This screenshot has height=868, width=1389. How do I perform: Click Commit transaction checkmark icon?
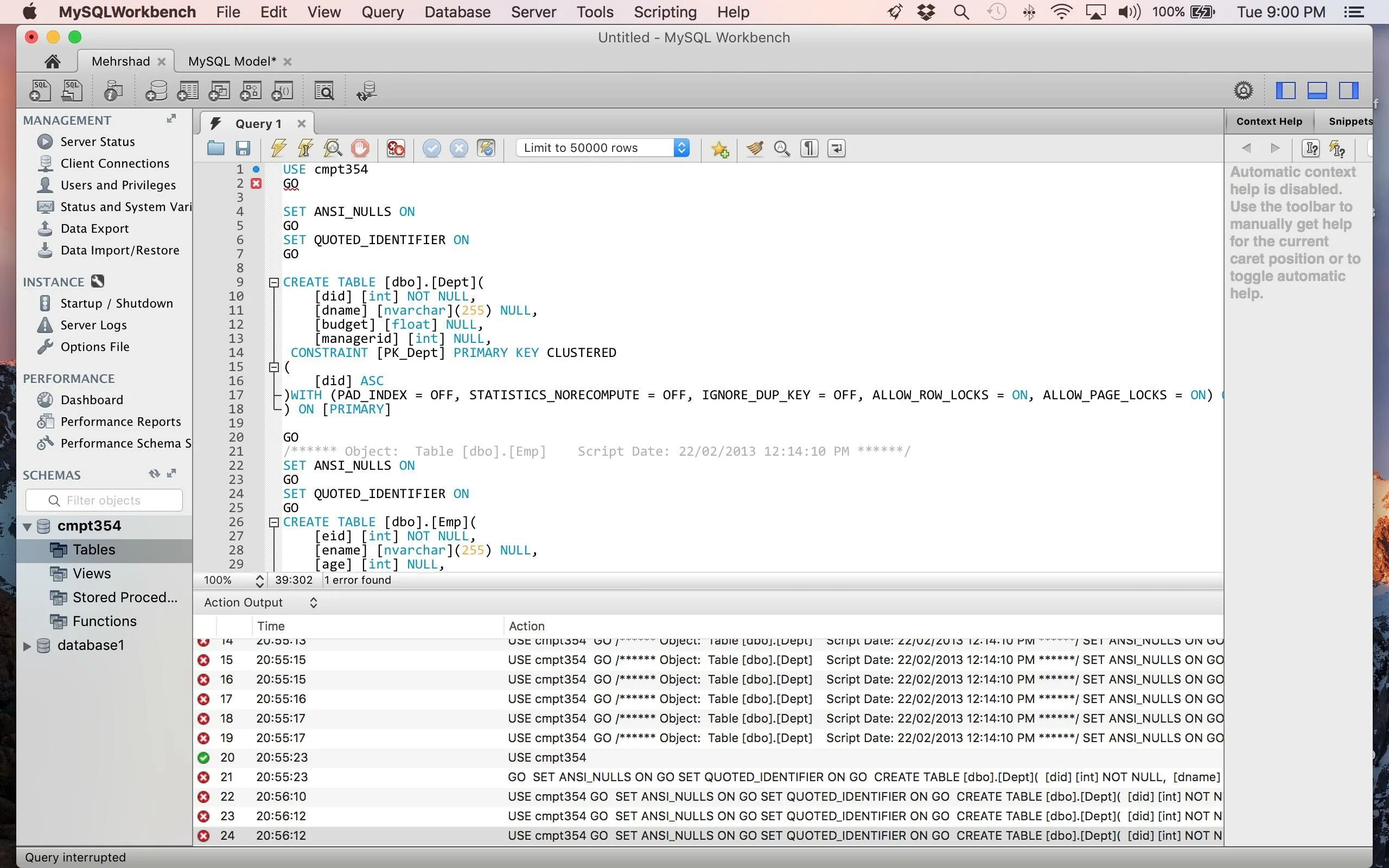click(x=432, y=148)
